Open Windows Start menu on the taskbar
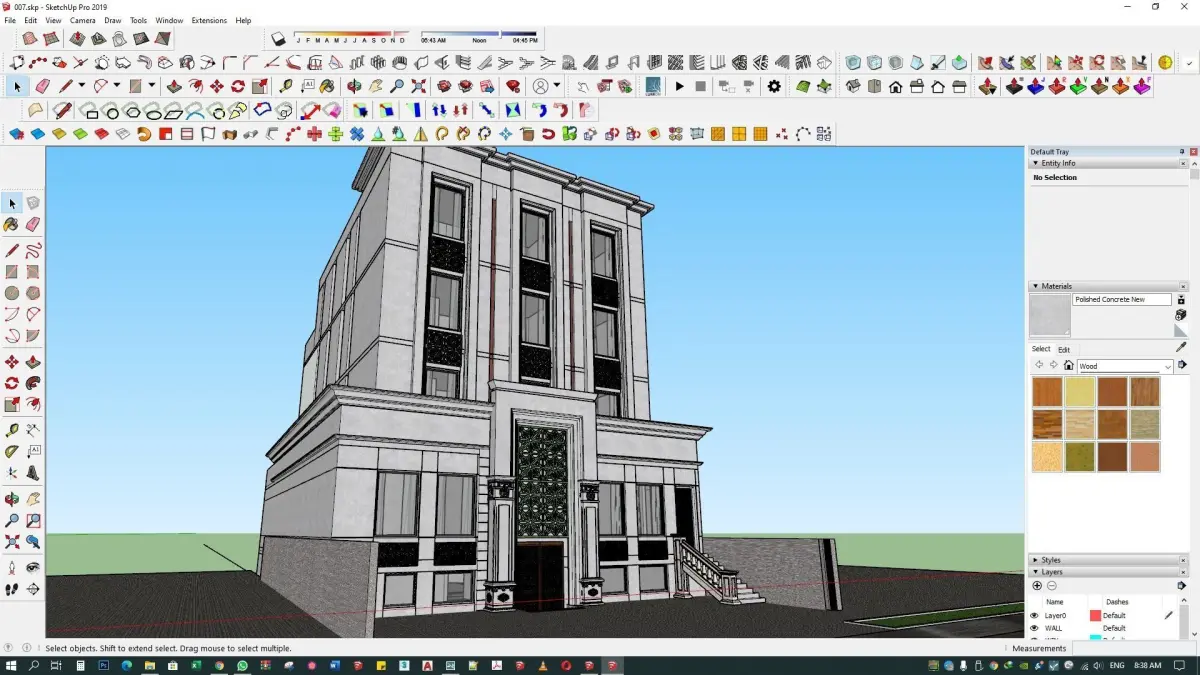Viewport: 1200px width, 675px height. coord(12,665)
